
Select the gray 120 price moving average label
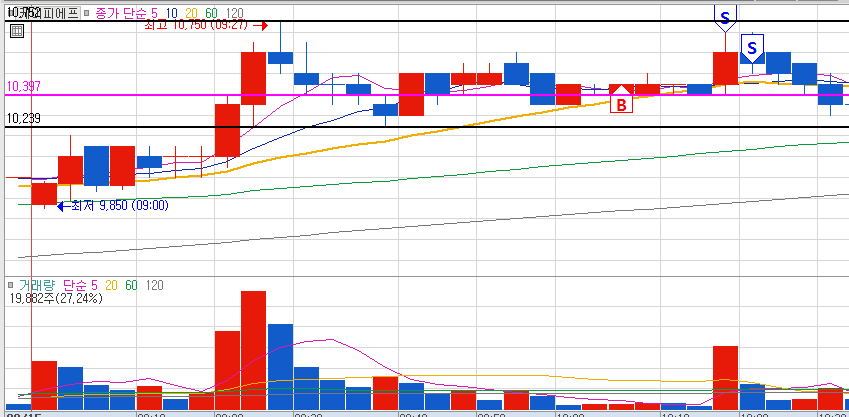(234, 13)
